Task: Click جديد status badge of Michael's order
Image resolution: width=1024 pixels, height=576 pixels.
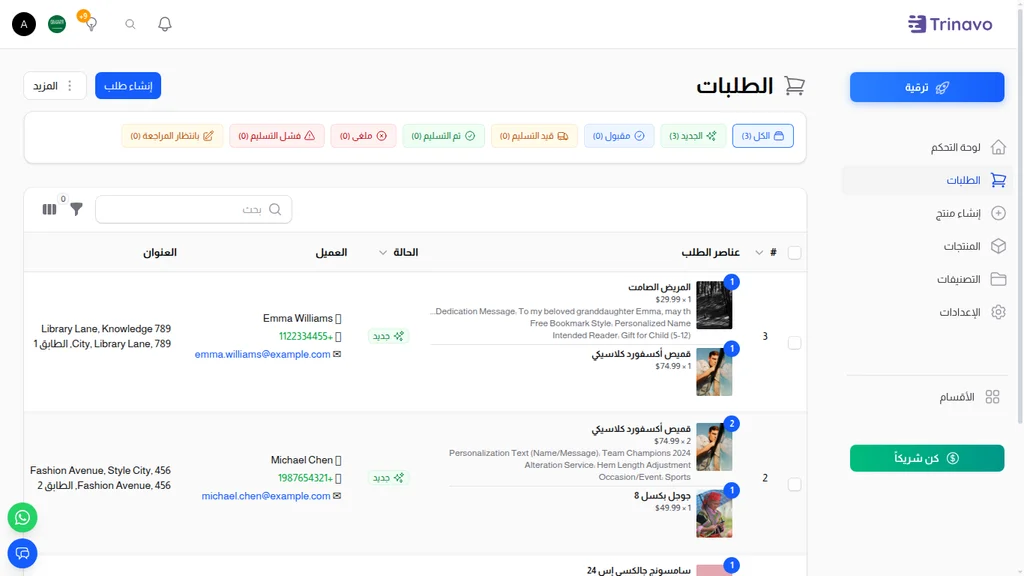Action: tap(389, 477)
